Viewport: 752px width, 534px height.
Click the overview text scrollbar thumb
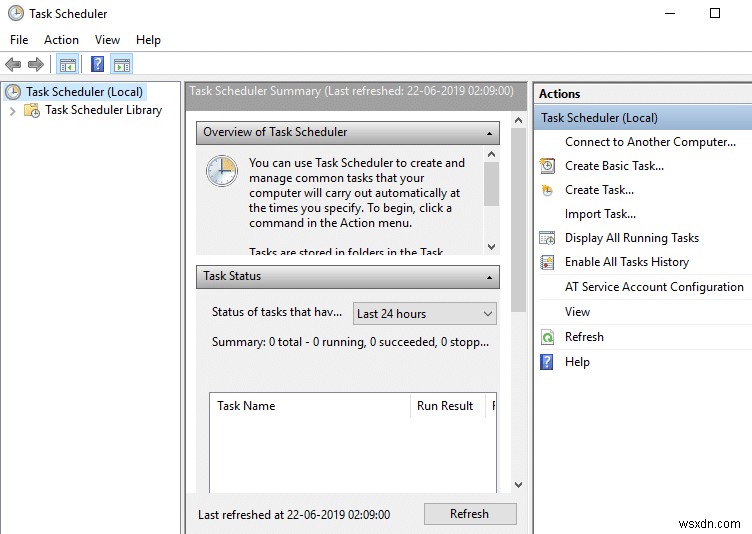point(491,184)
